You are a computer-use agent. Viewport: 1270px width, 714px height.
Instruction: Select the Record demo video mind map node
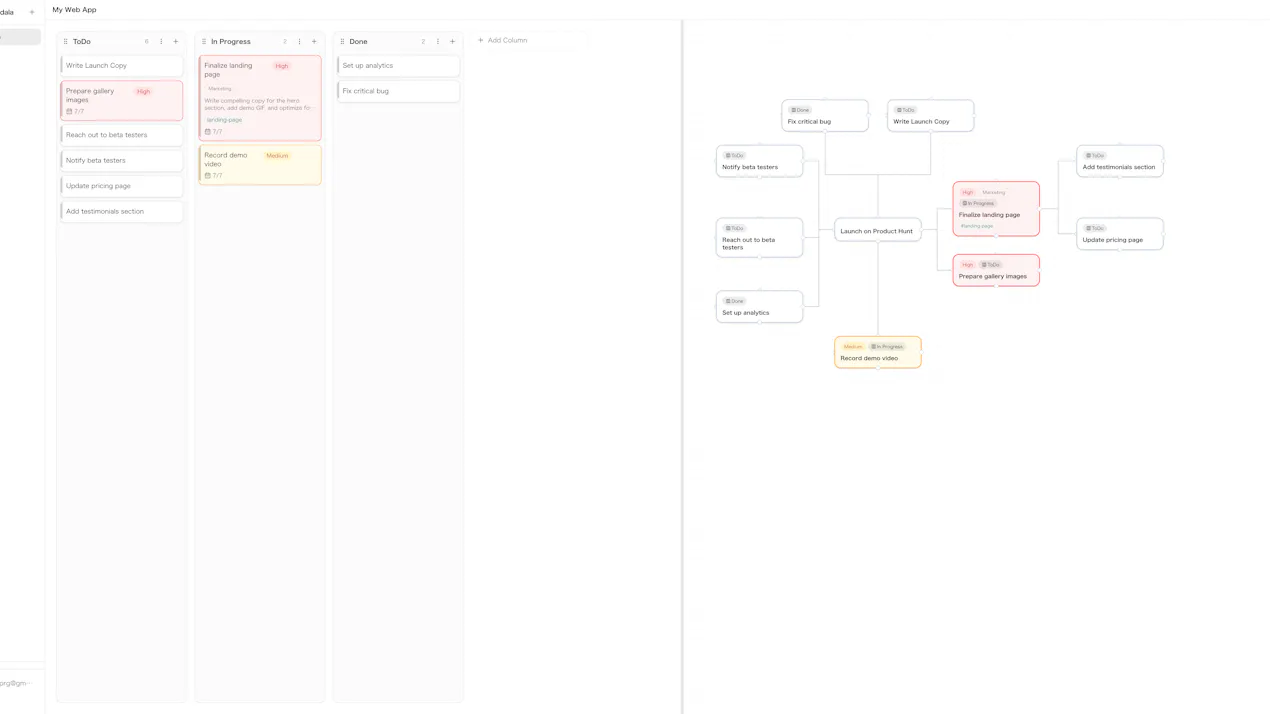point(878,352)
